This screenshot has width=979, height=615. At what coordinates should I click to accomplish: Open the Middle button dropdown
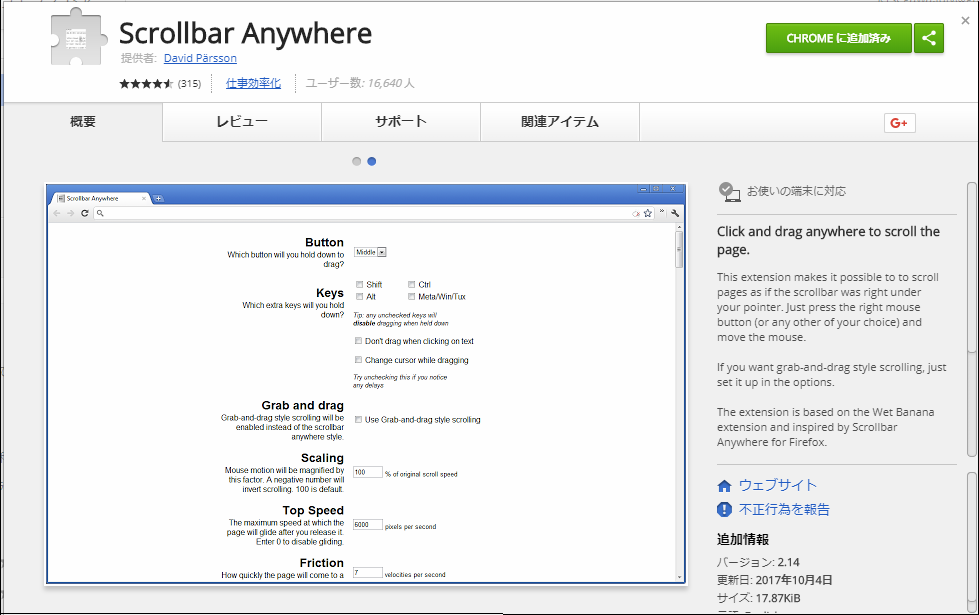[370, 252]
